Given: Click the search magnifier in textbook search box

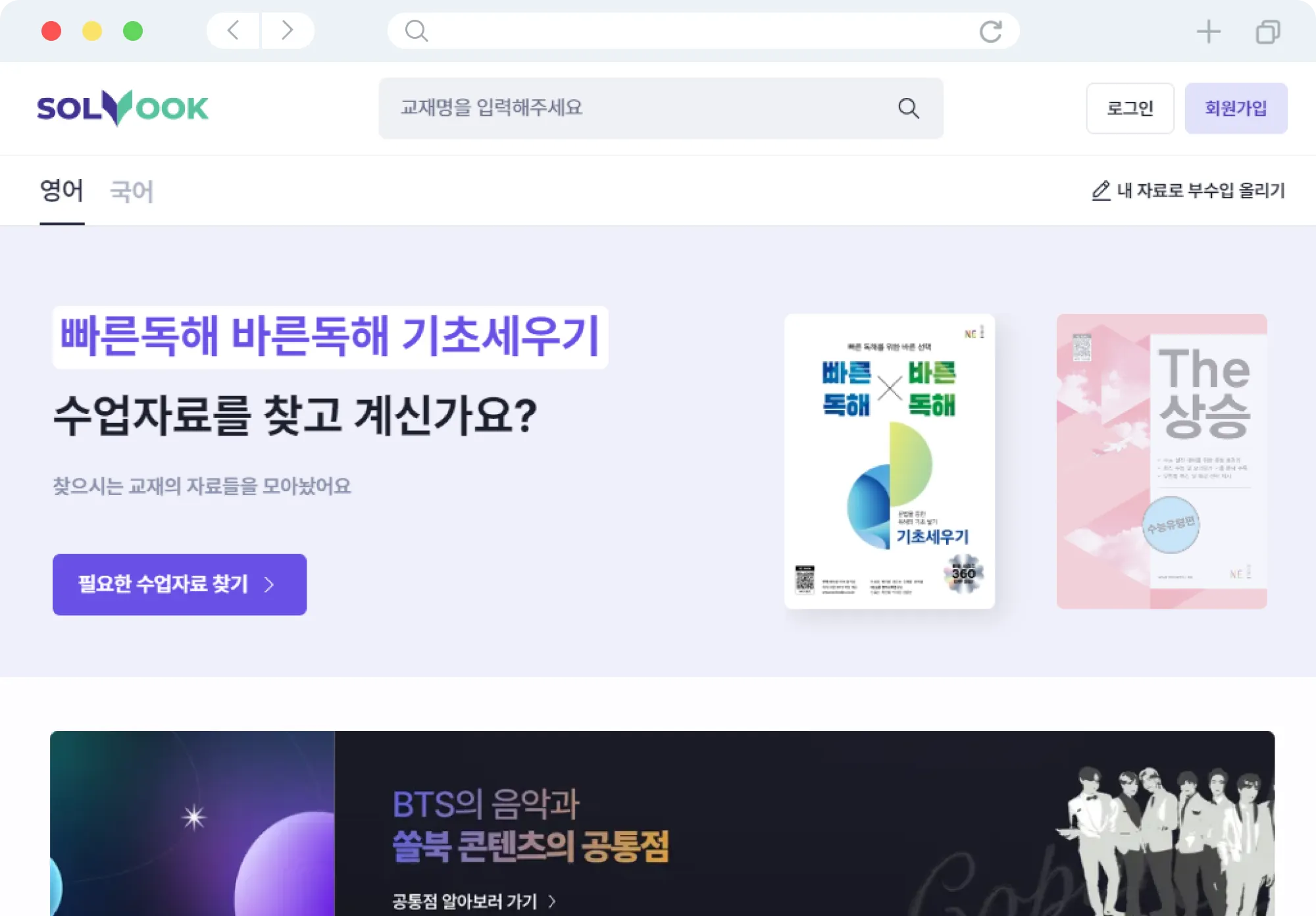Looking at the screenshot, I should (x=908, y=108).
